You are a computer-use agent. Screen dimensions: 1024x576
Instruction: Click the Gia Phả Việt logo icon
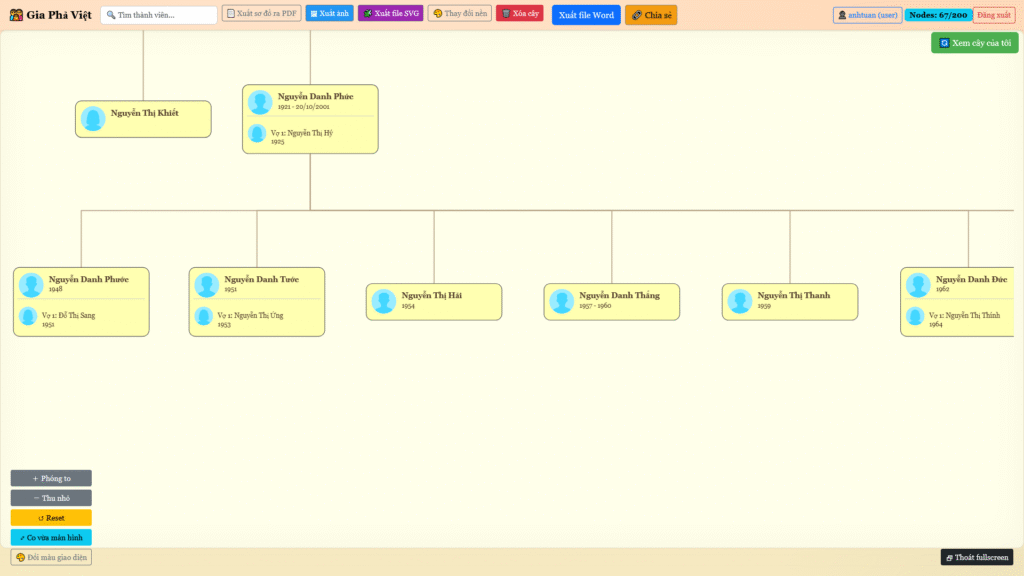tap(16, 14)
